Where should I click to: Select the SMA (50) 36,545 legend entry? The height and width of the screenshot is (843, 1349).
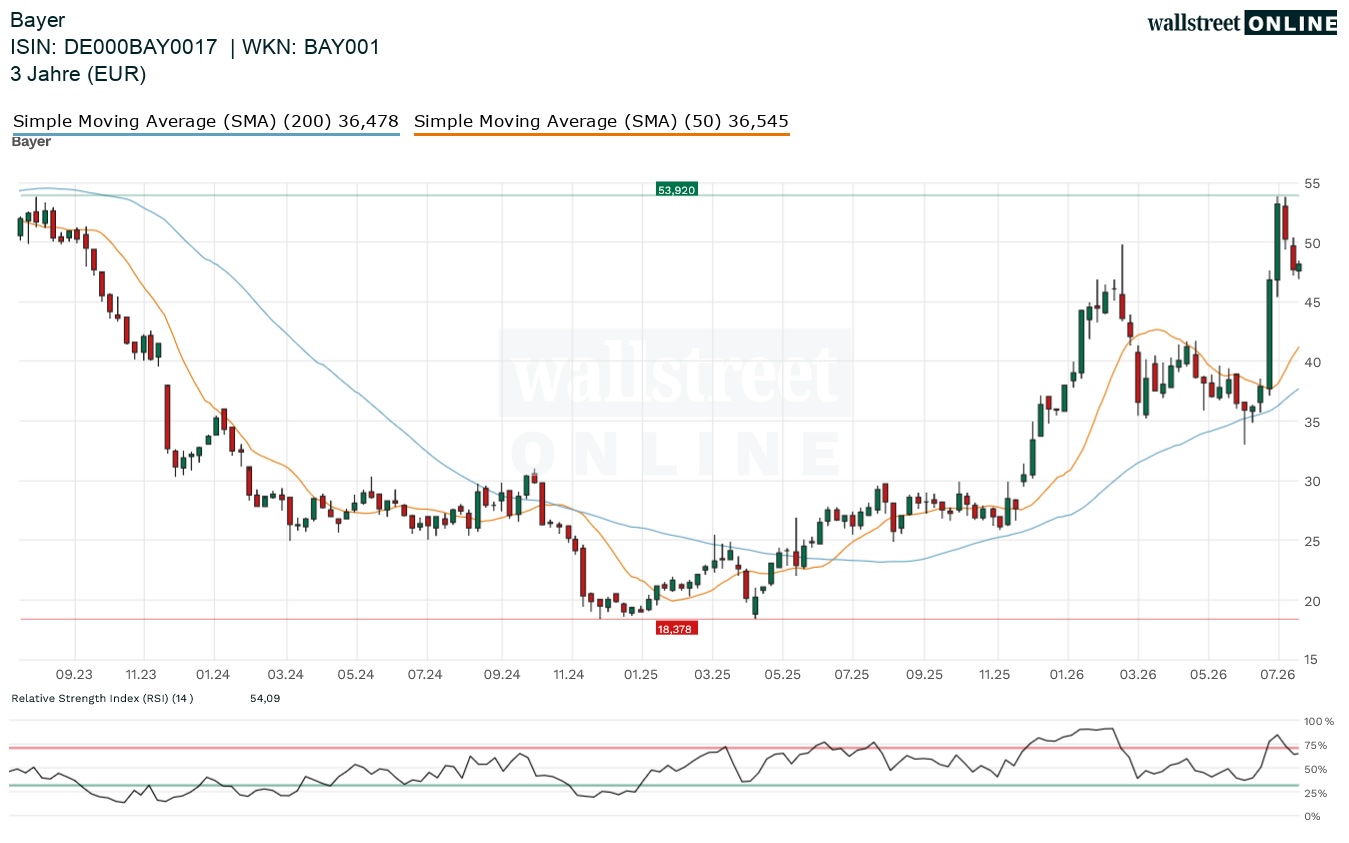(x=601, y=122)
